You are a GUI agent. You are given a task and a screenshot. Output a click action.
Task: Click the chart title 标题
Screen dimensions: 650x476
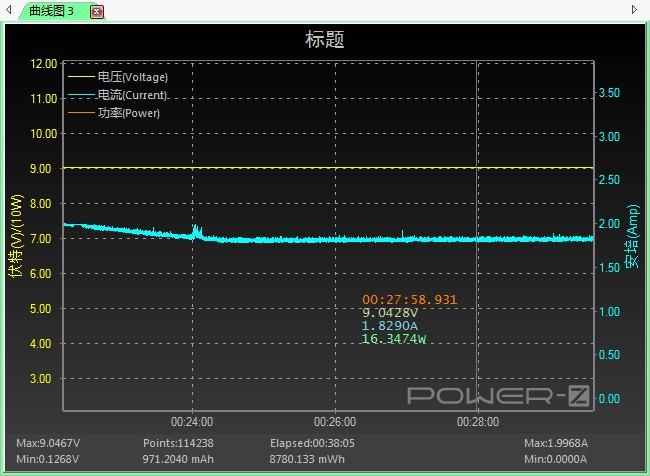point(325,40)
